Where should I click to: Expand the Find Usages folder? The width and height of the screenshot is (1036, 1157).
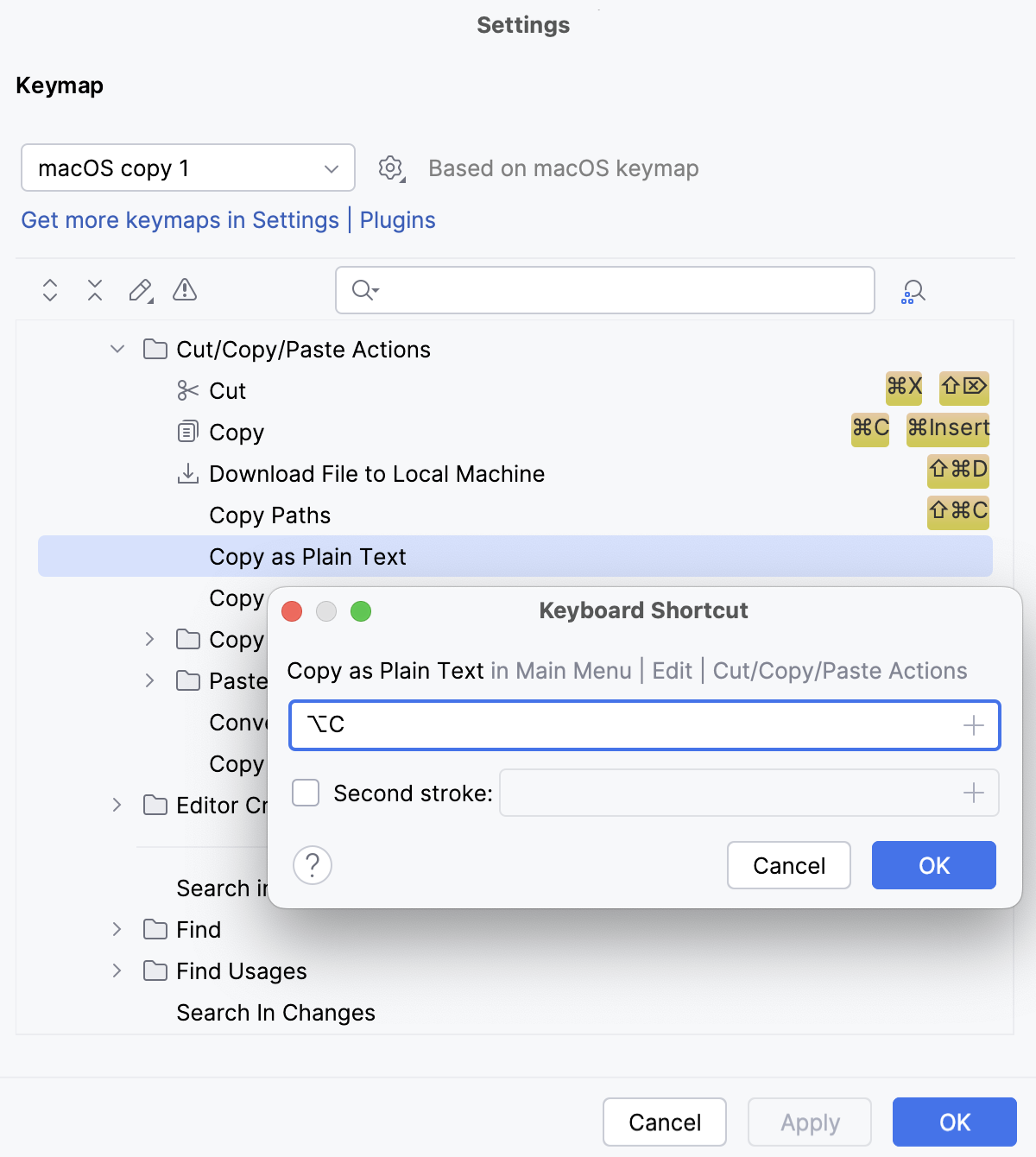(x=117, y=971)
